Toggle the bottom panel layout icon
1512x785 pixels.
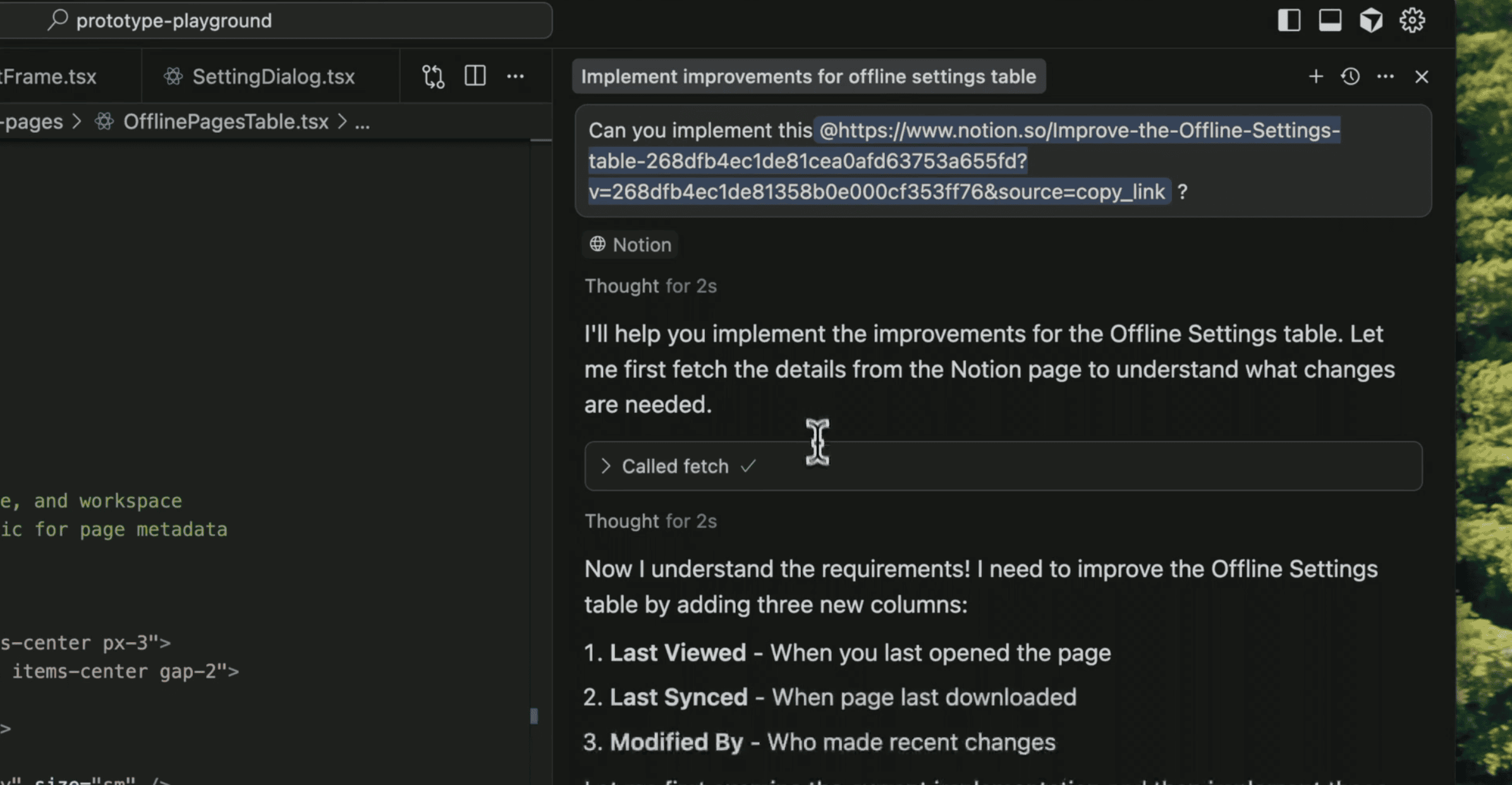1330,20
